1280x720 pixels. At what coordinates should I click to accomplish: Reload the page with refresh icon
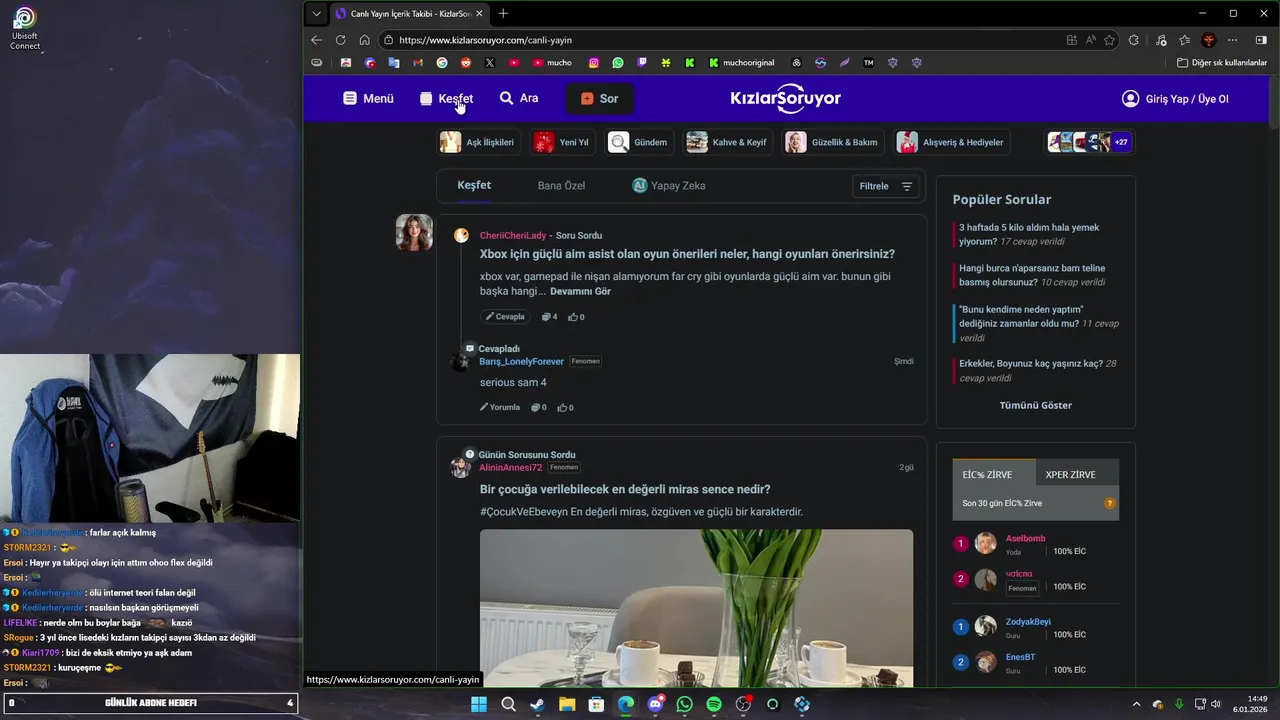click(x=340, y=40)
